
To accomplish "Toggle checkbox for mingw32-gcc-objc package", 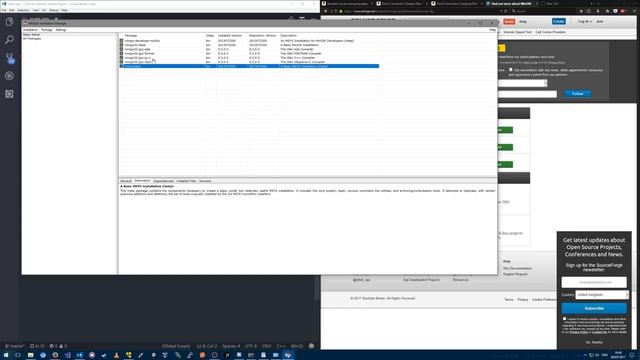I will (x=121, y=62).
